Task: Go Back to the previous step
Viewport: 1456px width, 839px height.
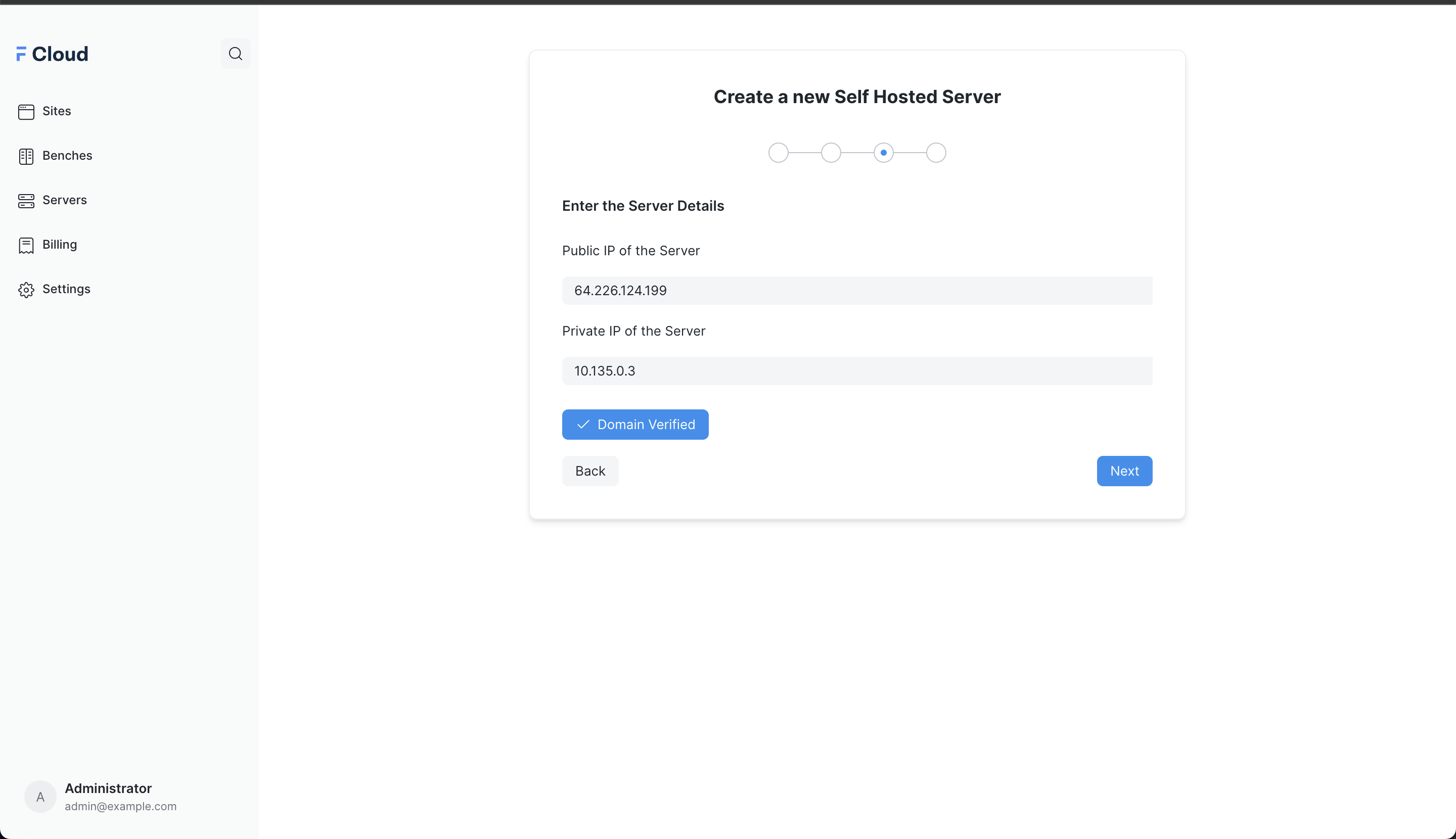Action: pyautogui.click(x=589, y=471)
